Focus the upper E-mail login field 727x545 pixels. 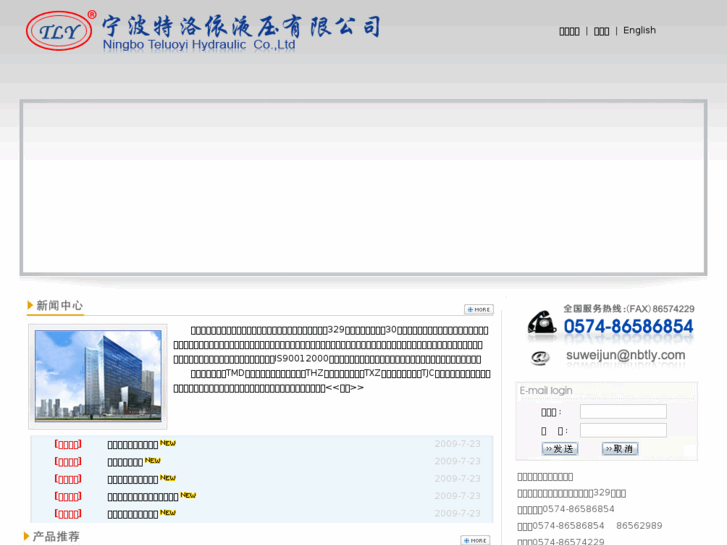click(x=623, y=411)
